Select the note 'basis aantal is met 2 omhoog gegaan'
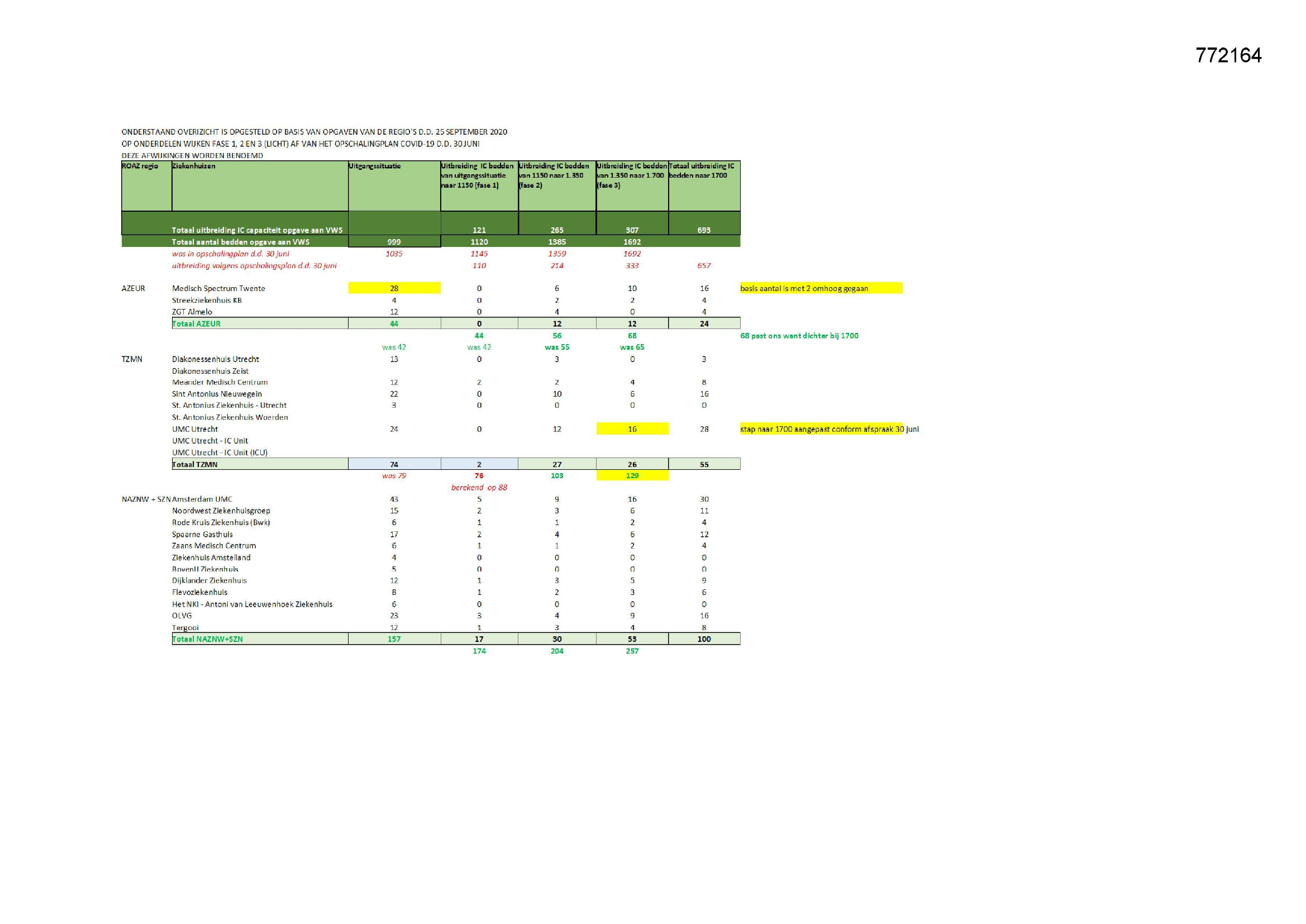The width and height of the screenshot is (1306, 924). (804, 288)
